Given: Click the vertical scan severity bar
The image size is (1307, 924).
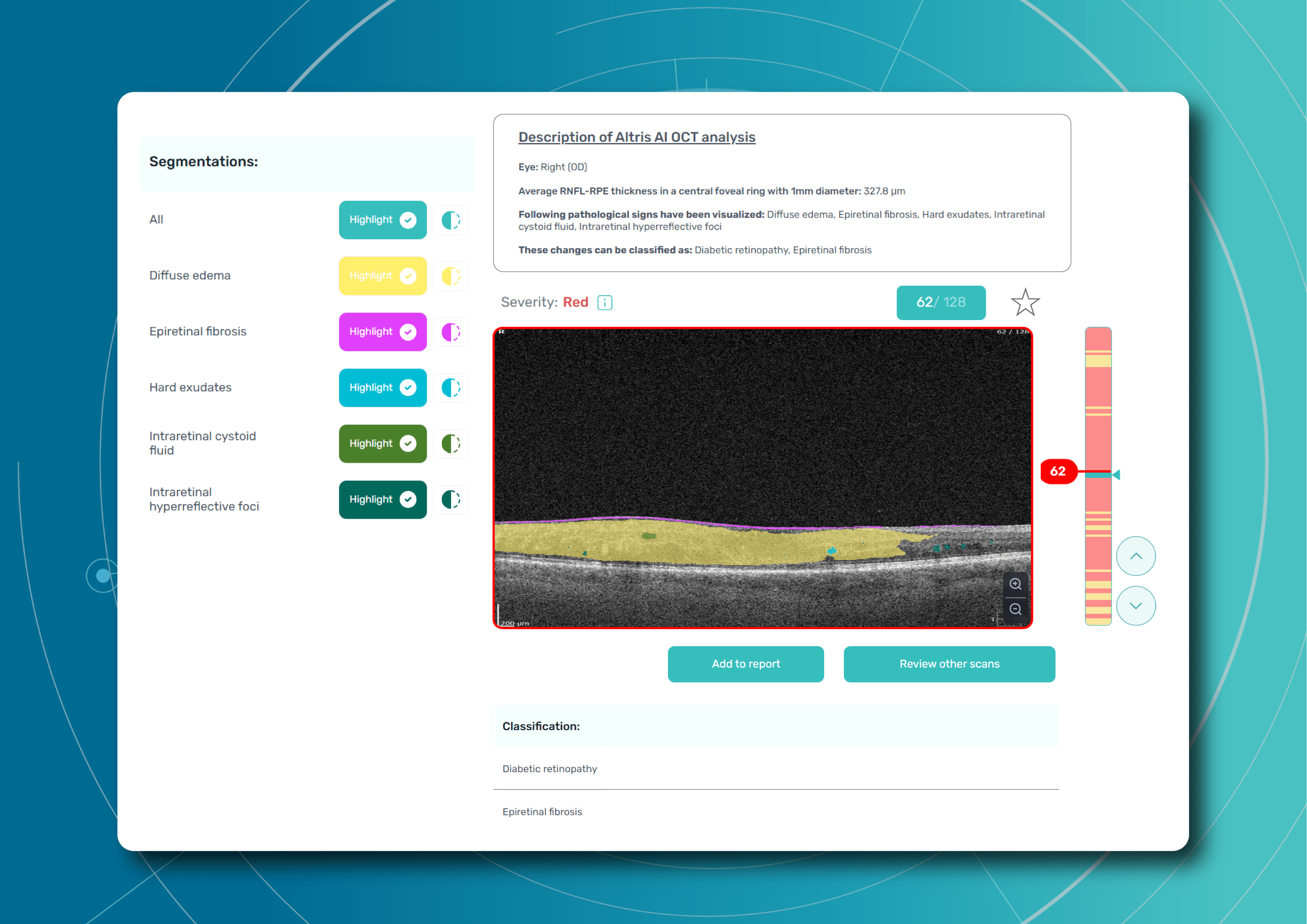Looking at the screenshot, I should [x=1098, y=476].
